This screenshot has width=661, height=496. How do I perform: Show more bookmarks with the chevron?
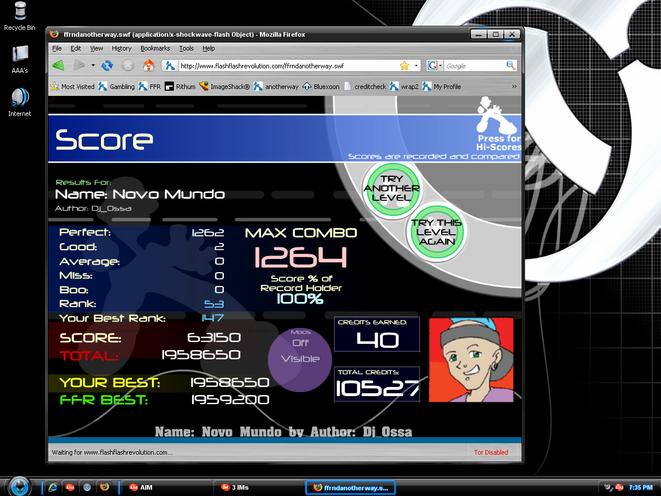514,86
